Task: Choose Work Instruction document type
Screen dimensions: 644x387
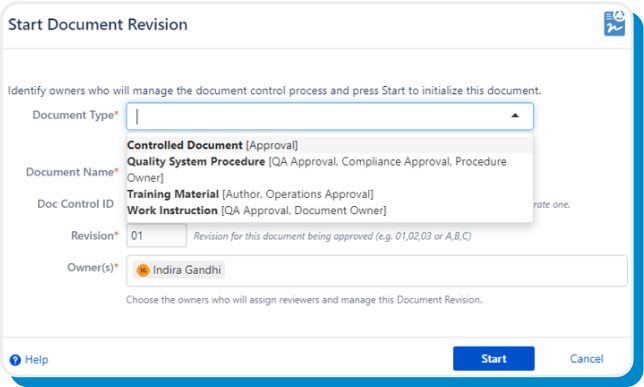Action: tap(330, 210)
